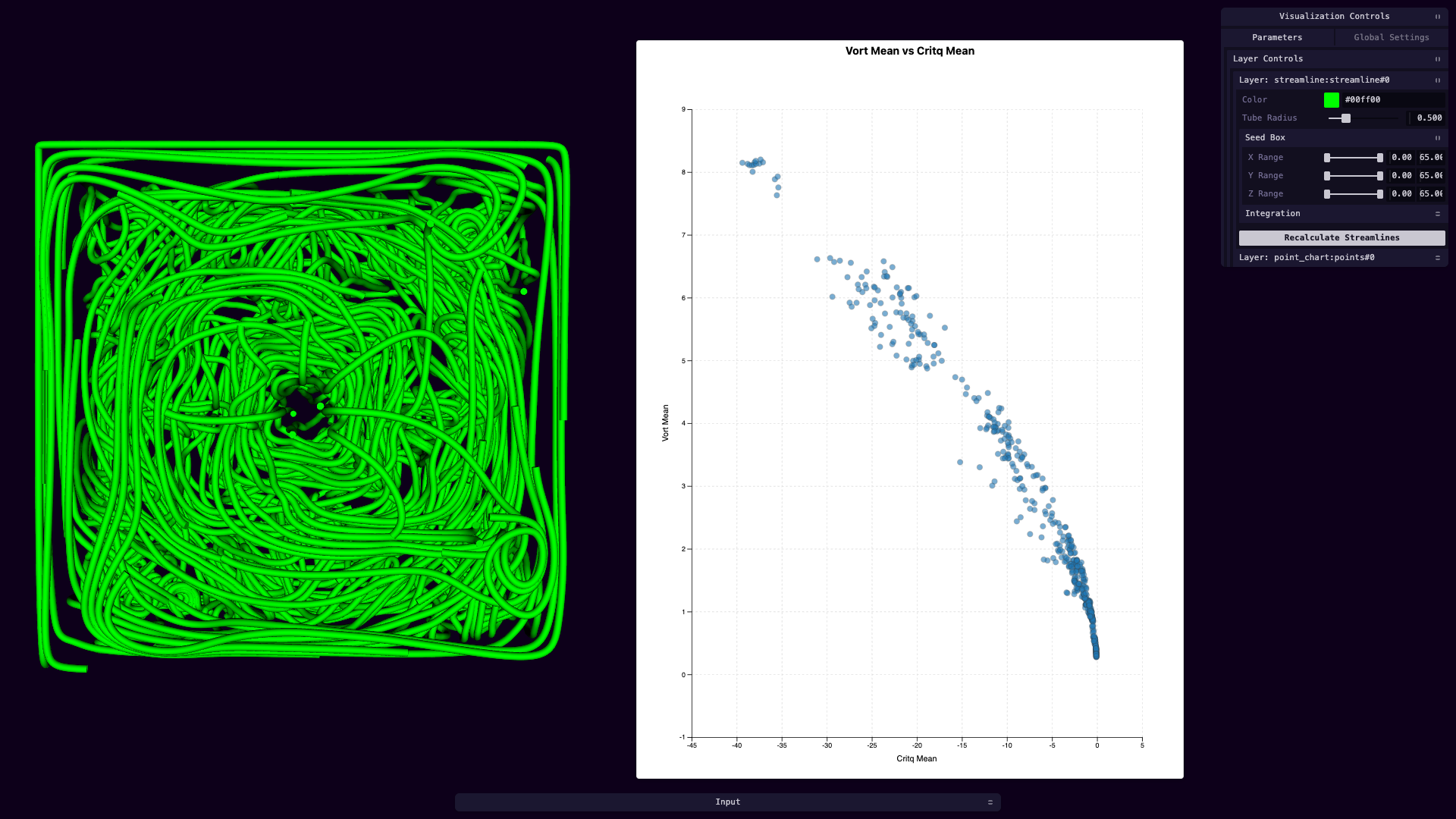Image resolution: width=1456 pixels, height=819 pixels.
Task: Click the 'Vort Mean vs Critq Mean' chart title
Action: coord(910,51)
